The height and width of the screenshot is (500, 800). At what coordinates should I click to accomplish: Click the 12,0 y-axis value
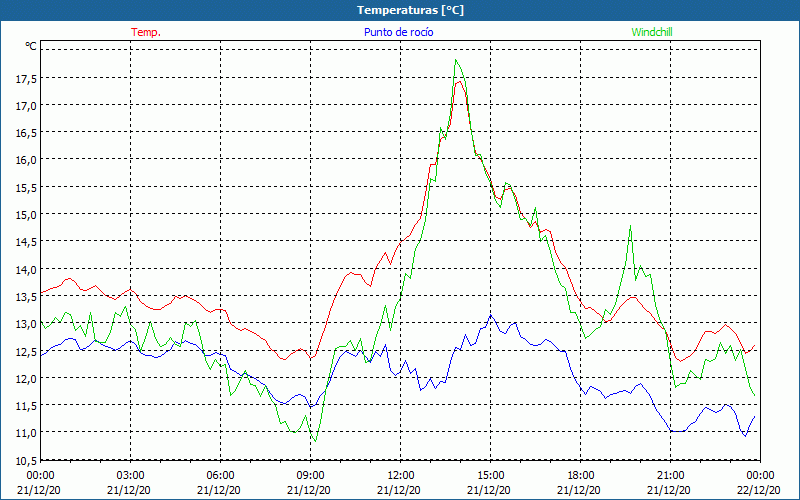tap(27, 378)
